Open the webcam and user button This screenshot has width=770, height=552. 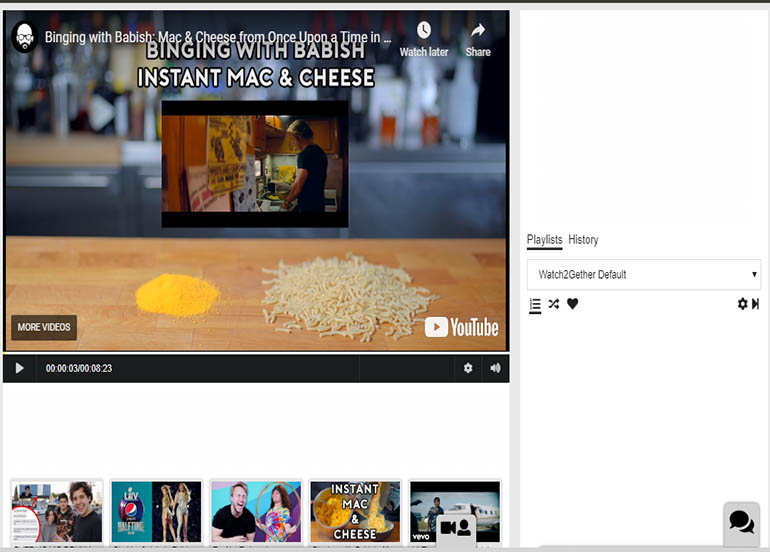456,529
